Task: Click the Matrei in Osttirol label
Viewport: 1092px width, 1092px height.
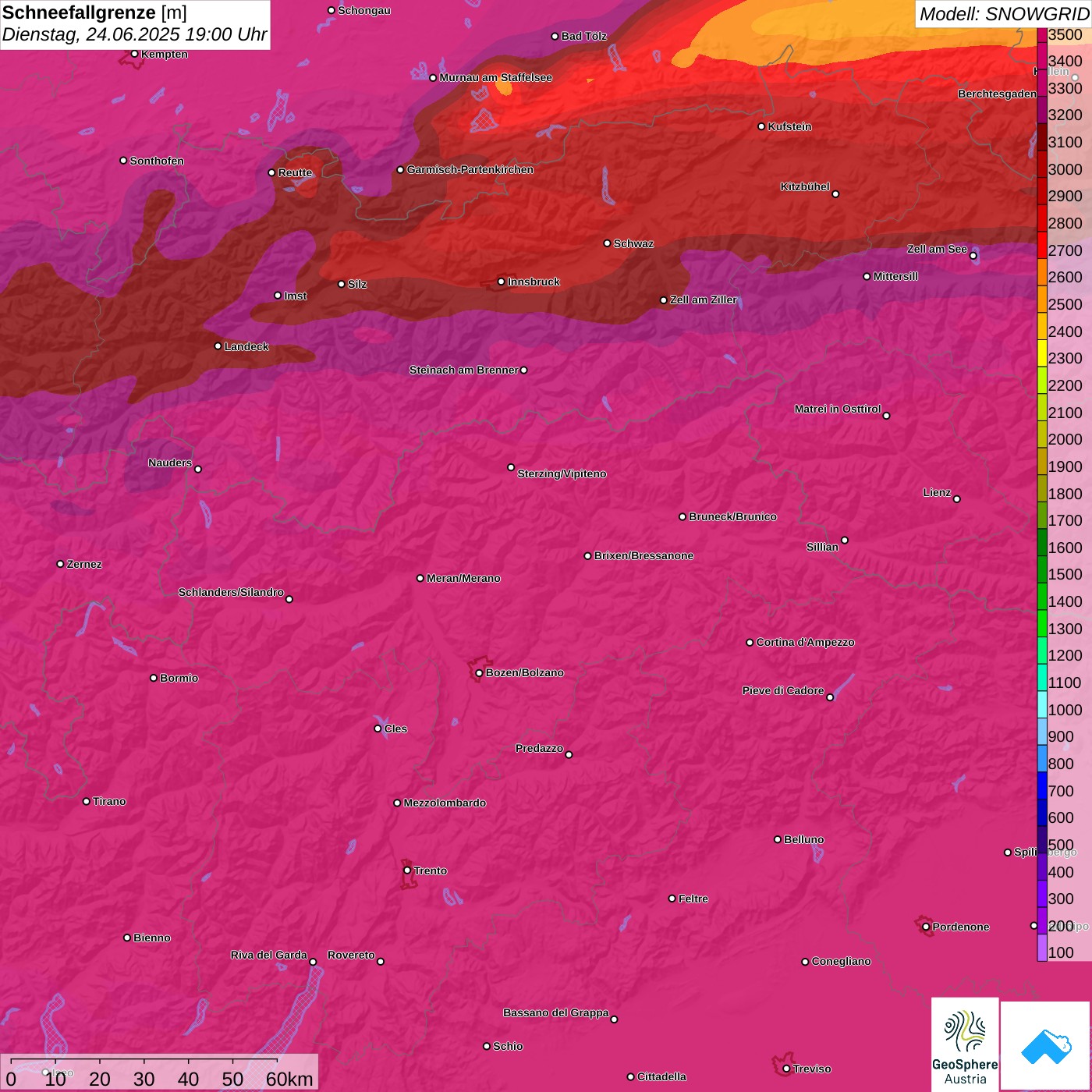Action: pos(838,409)
